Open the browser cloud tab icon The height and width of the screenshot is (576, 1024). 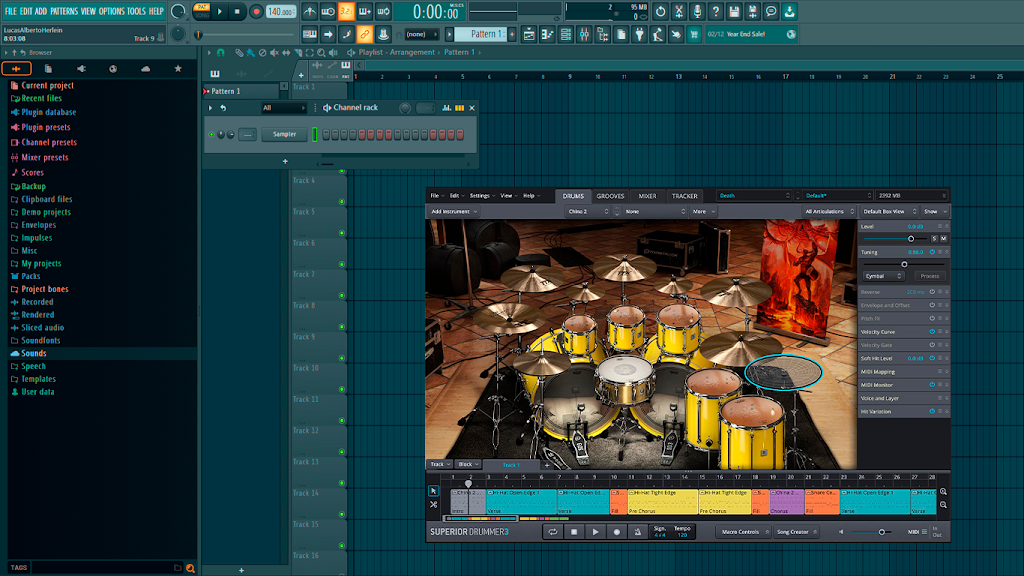coord(146,69)
